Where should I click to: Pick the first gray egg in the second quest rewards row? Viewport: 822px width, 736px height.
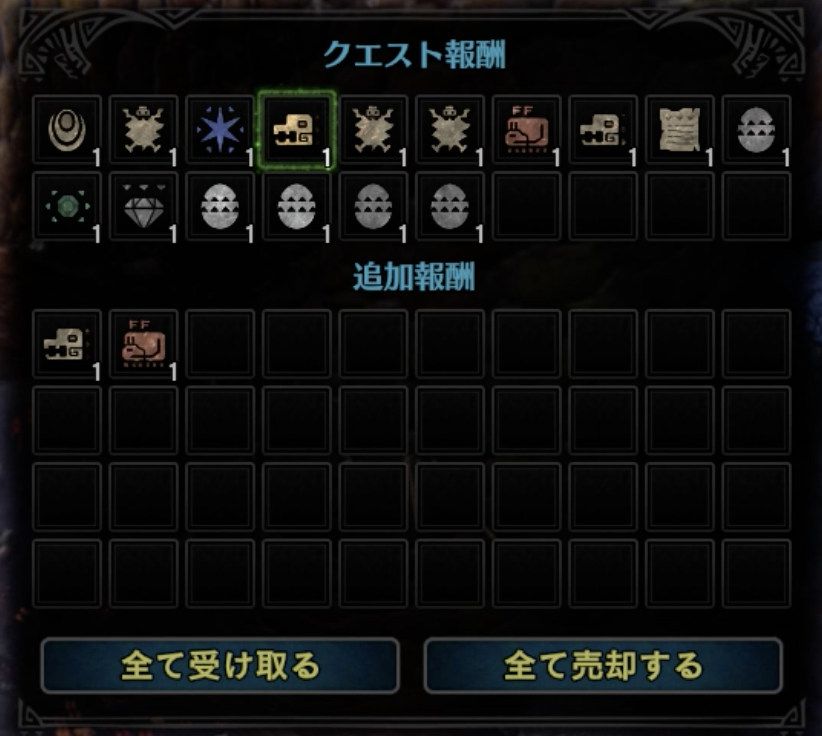(x=220, y=206)
